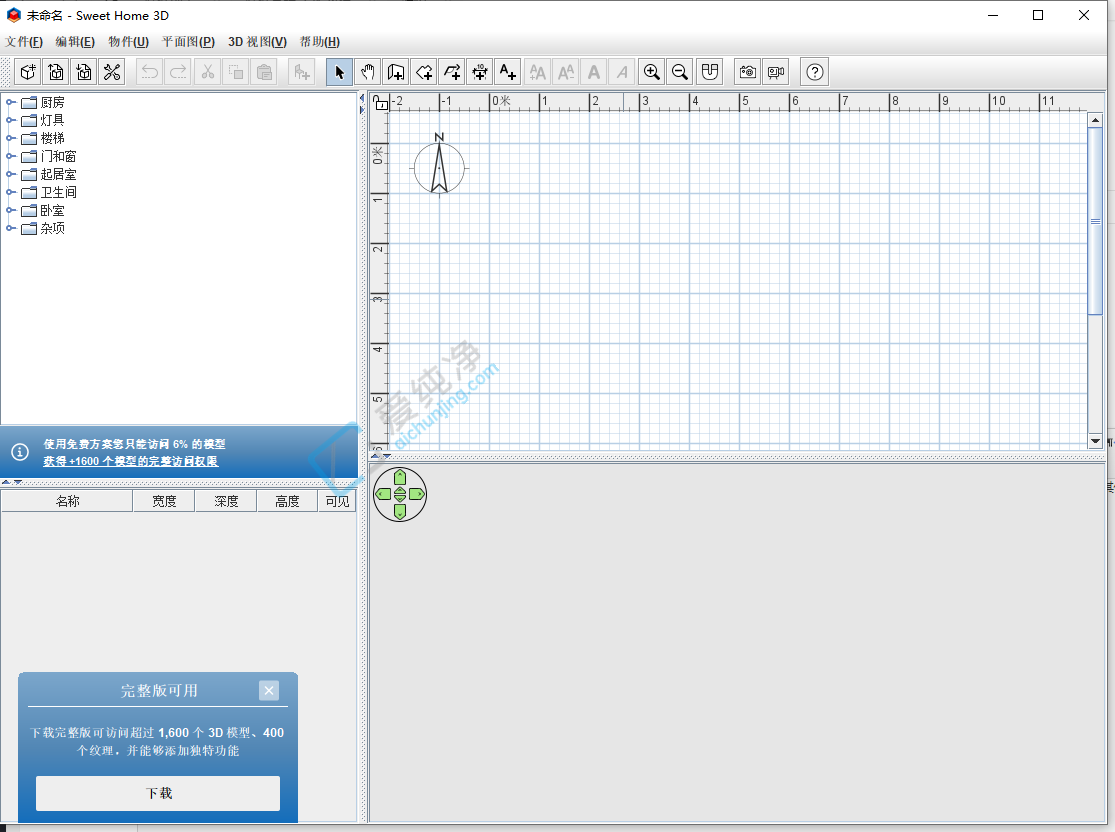Open the 物件(U) menu
The width and height of the screenshot is (1115, 832).
pos(129,41)
